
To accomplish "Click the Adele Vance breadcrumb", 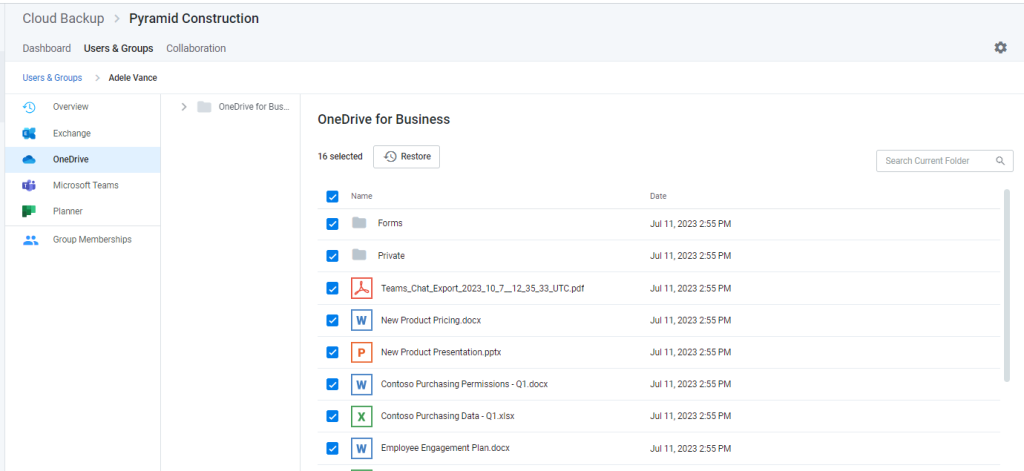I will point(133,78).
